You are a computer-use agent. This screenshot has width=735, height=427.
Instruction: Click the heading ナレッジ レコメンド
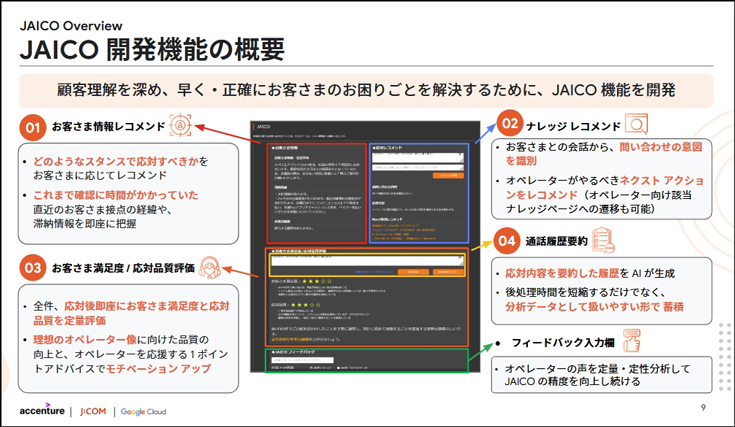pyautogui.click(x=573, y=126)
